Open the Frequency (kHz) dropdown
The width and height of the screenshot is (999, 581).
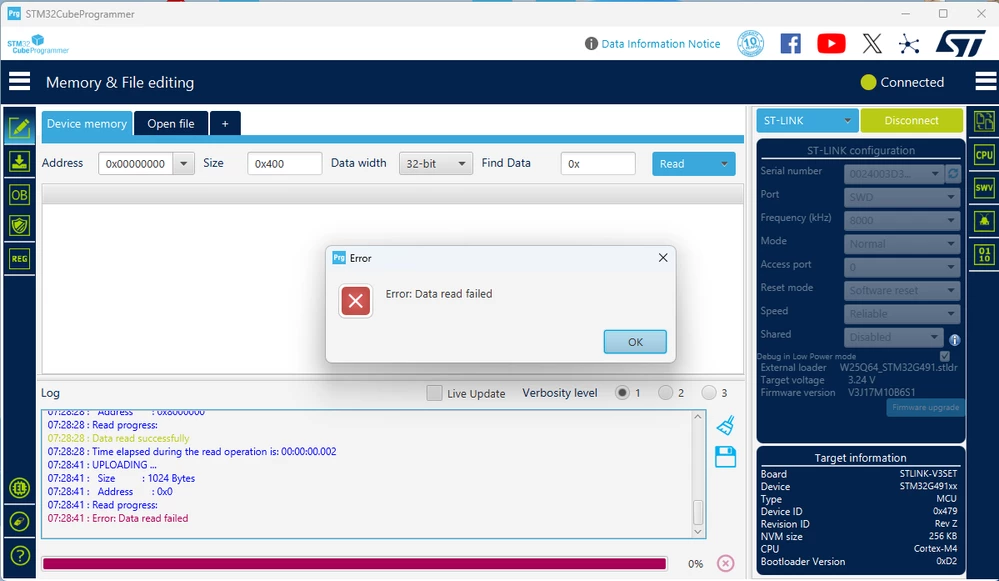[902, 220]
